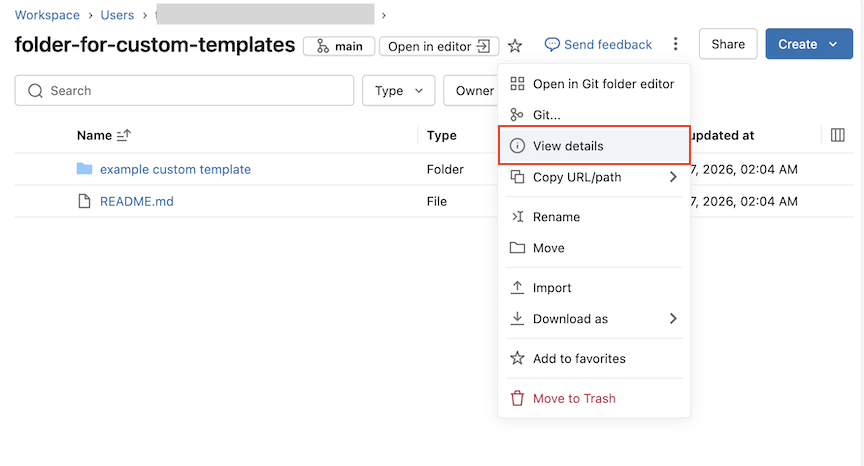This screenshot has width=864, height=466.
Task: Choose Rename in the context menu
Action: pos(556,217)
